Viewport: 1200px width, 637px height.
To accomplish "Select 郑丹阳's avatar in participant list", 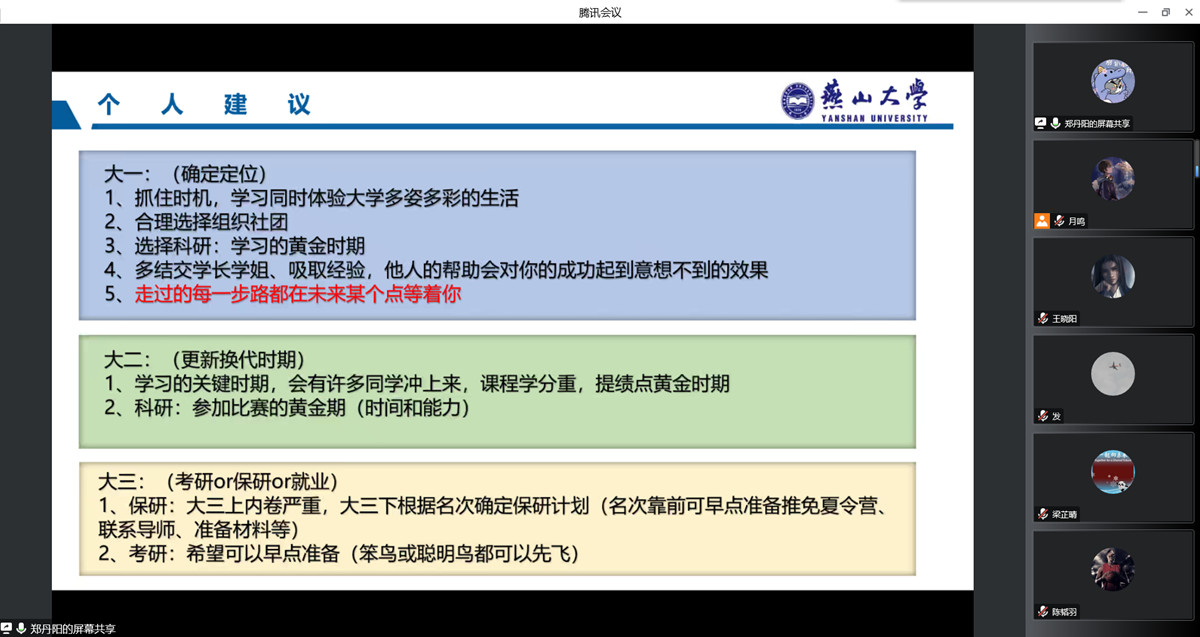I will coord(1112,81).
